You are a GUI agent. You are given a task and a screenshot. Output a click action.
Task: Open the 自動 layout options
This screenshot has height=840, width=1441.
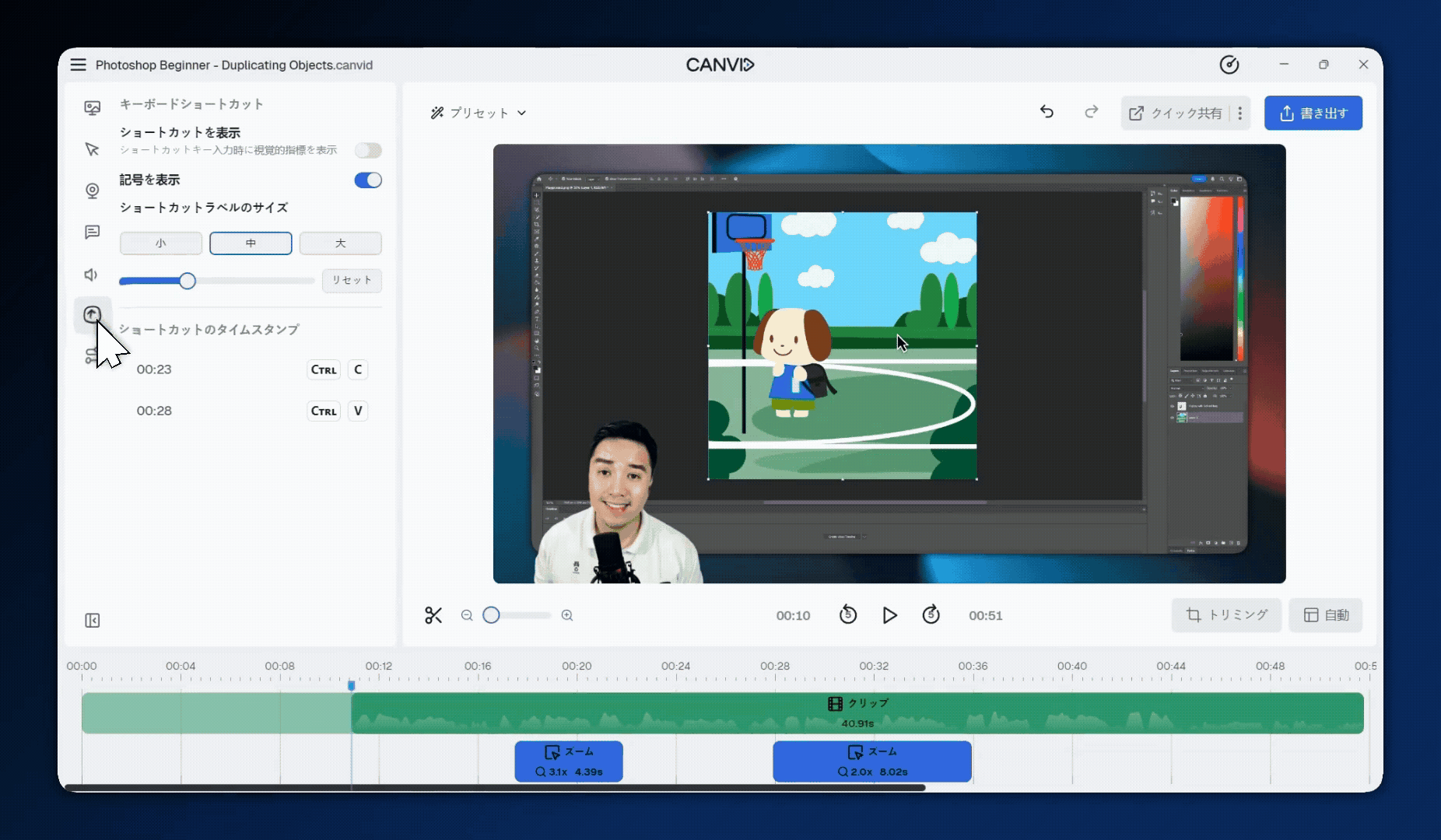(1326, 615)
